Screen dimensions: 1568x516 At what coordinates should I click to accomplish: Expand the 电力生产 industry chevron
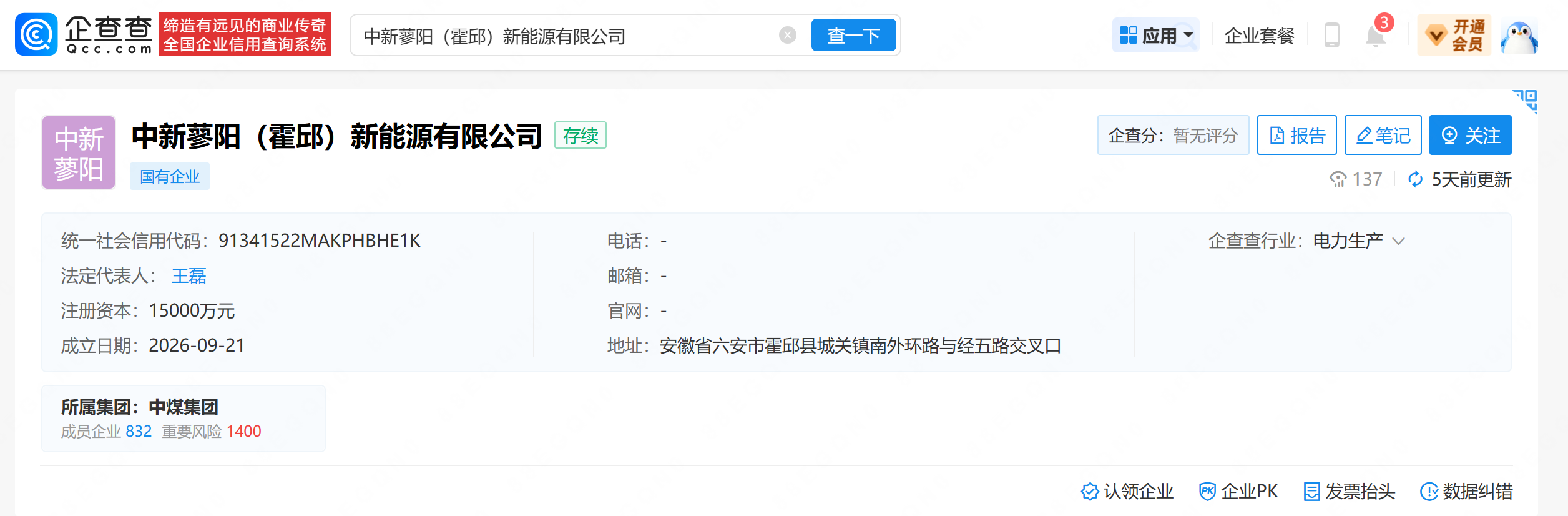(x=1399, y=241)
